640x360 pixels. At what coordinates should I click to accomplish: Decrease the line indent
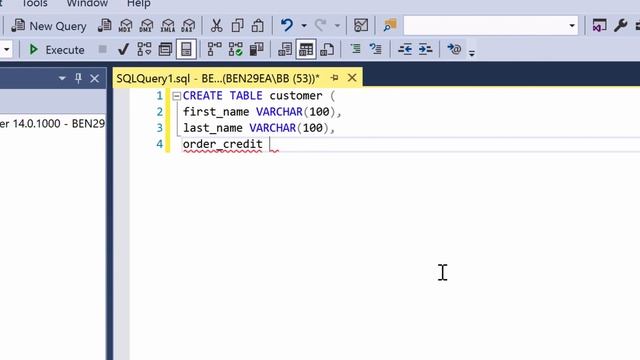(405, 50)
